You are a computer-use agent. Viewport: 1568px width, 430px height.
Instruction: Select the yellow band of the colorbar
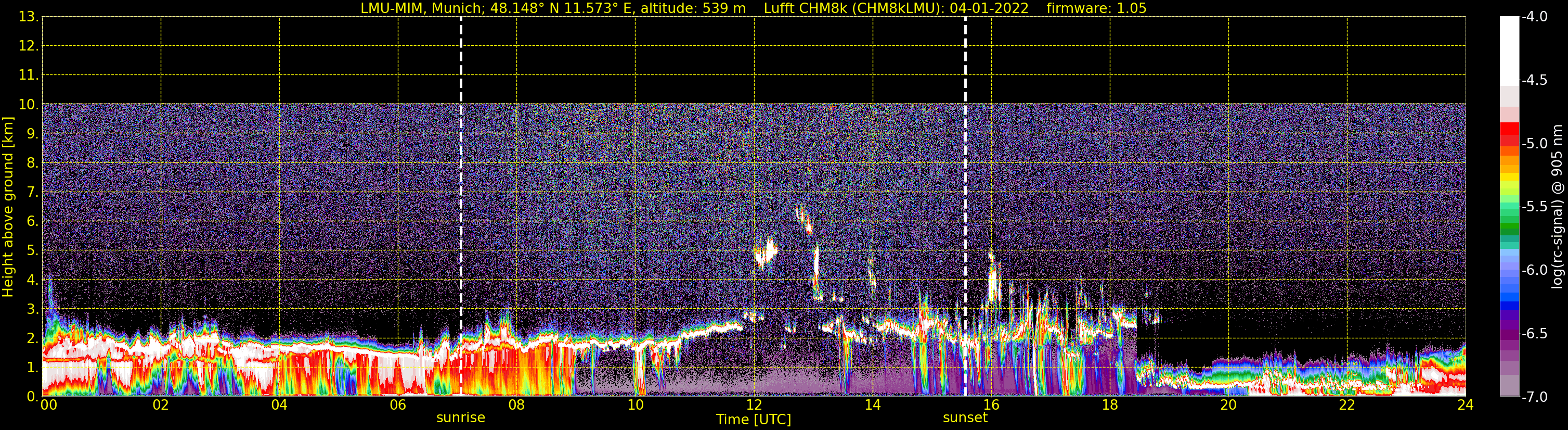[x=1510, y=178]
